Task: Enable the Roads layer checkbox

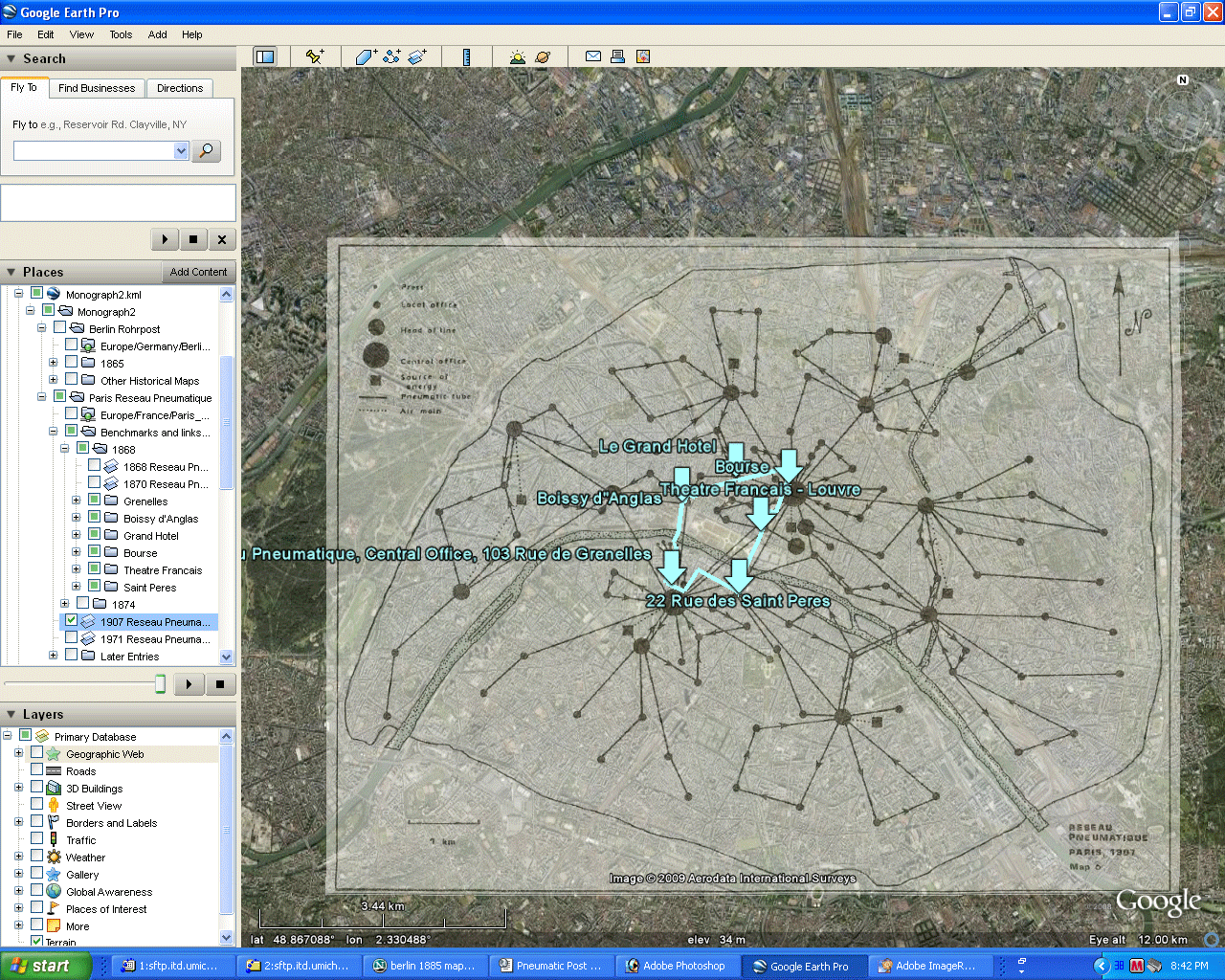Action: click(37, 769)
